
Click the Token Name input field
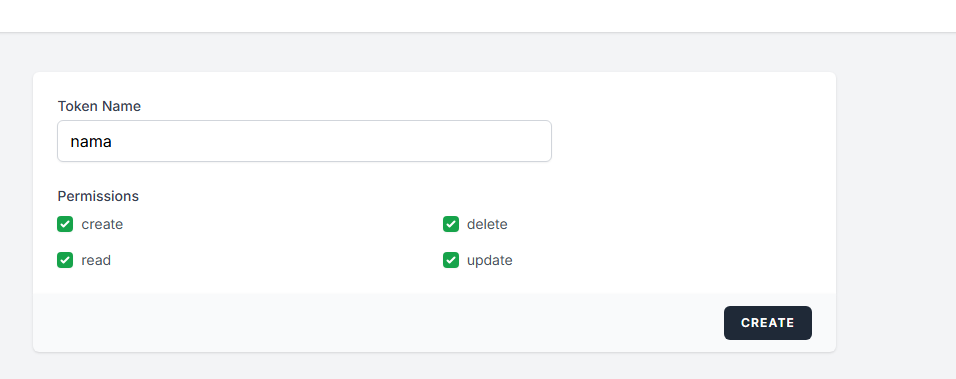[304, 141]
